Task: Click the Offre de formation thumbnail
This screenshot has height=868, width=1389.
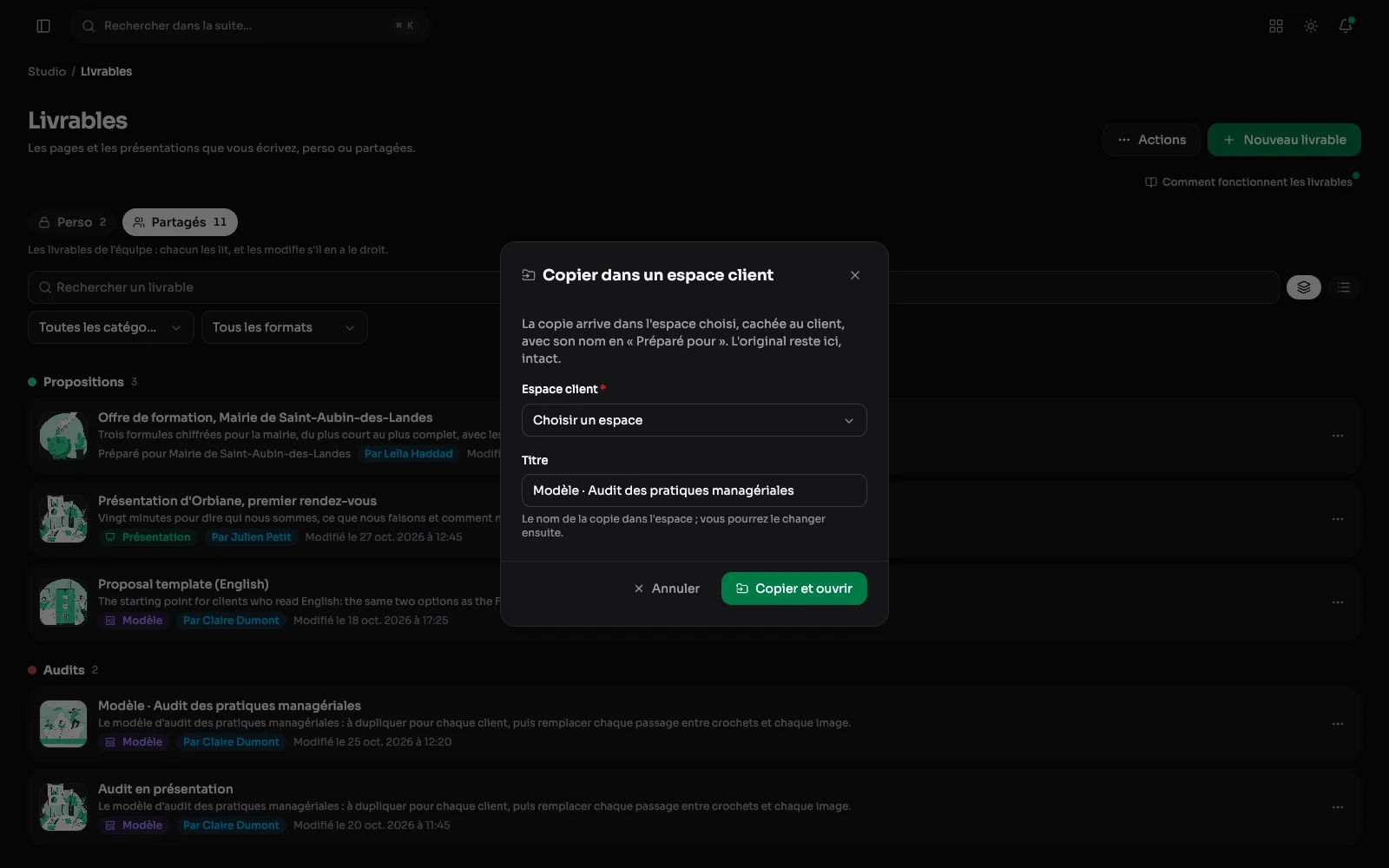Action: (63, 436)
